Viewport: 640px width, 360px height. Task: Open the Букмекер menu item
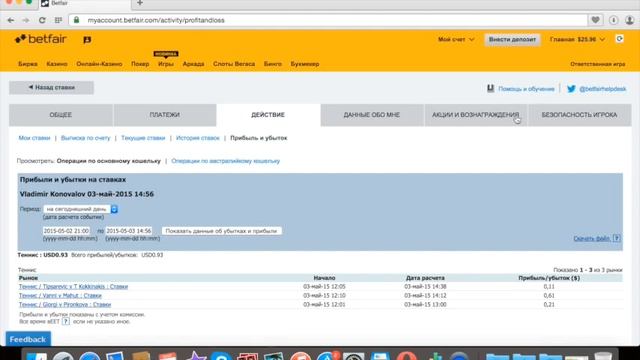coord(305,64)
